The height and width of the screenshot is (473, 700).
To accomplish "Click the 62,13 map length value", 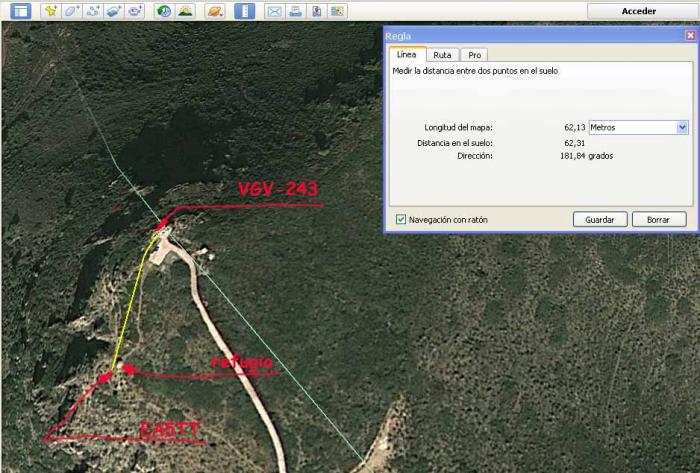I will 574,128.
